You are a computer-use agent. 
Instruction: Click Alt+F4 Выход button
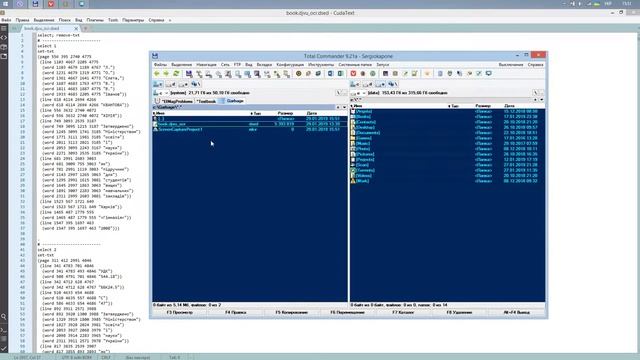[516, 313]
